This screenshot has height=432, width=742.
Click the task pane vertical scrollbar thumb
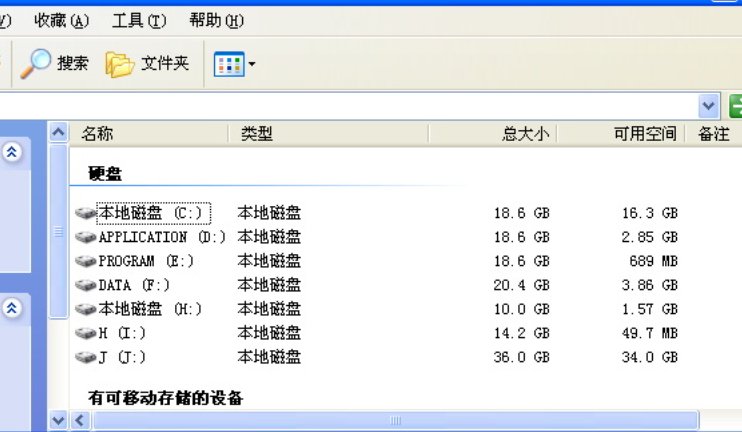point(58,231)
